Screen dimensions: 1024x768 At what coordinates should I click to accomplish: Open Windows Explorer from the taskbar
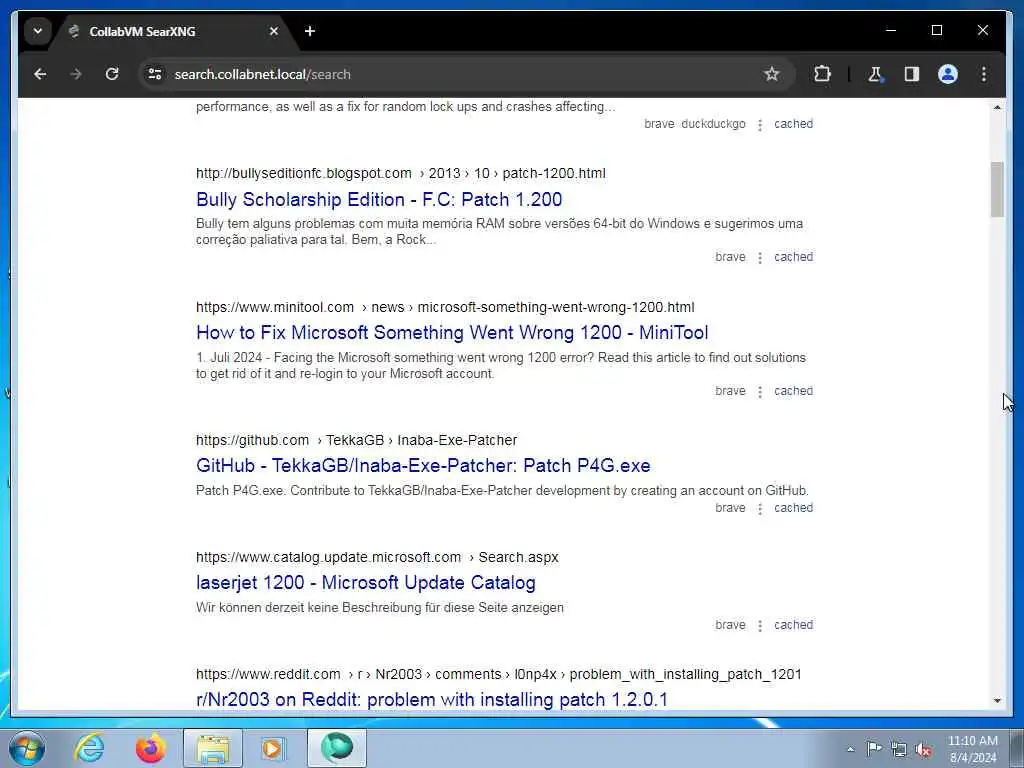(213, 748)
